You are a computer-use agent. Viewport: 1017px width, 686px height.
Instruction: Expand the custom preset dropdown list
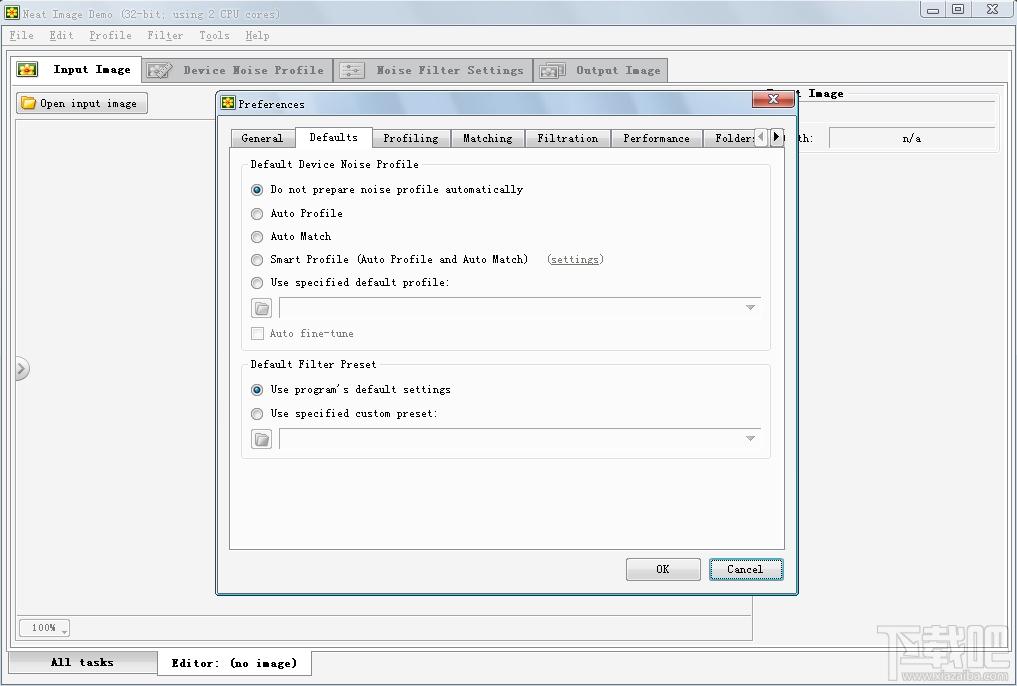click(750, 439)
